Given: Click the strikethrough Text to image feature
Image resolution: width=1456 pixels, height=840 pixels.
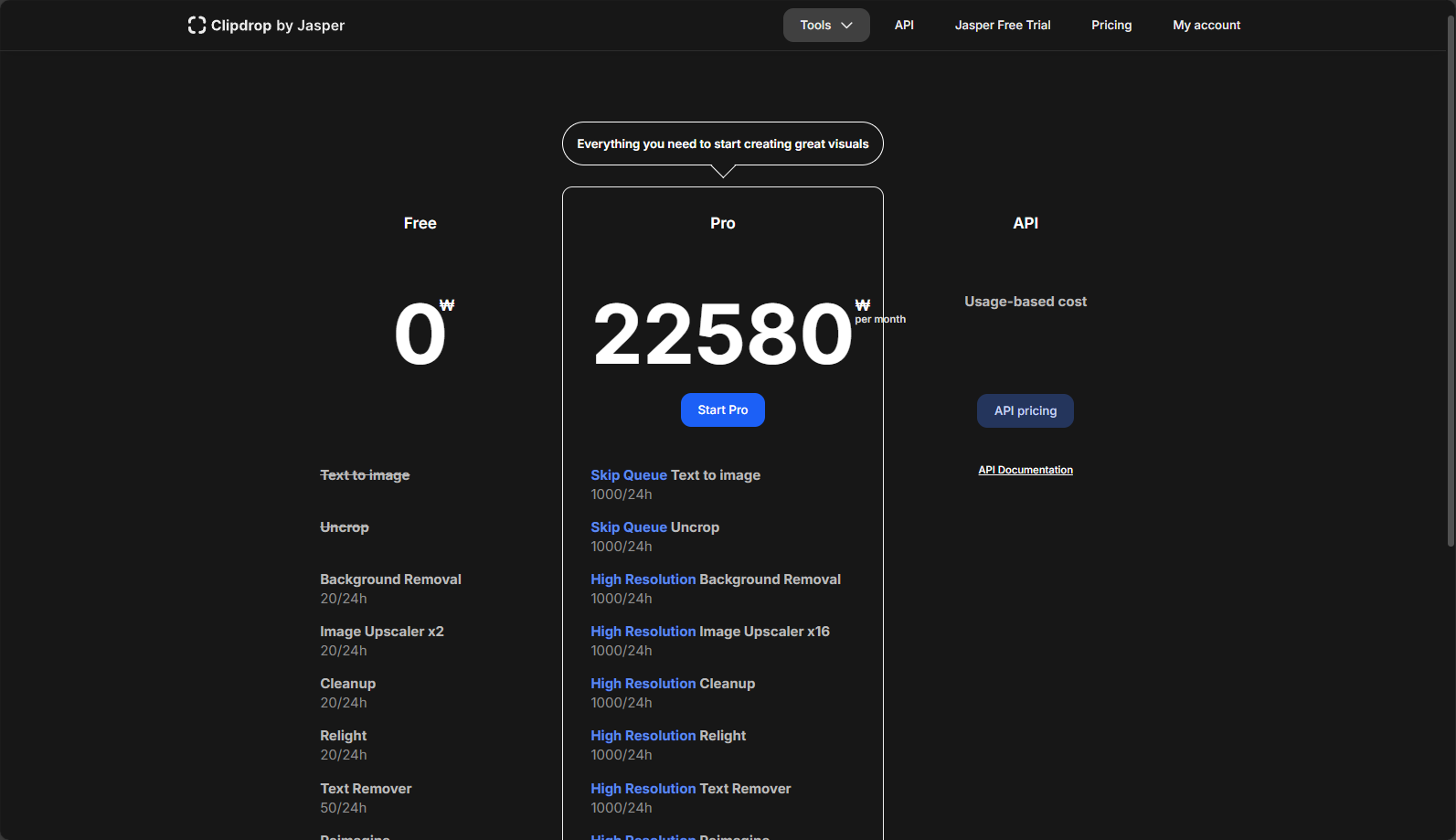Looking at the screenshot, I should click(x=365, y=475).
